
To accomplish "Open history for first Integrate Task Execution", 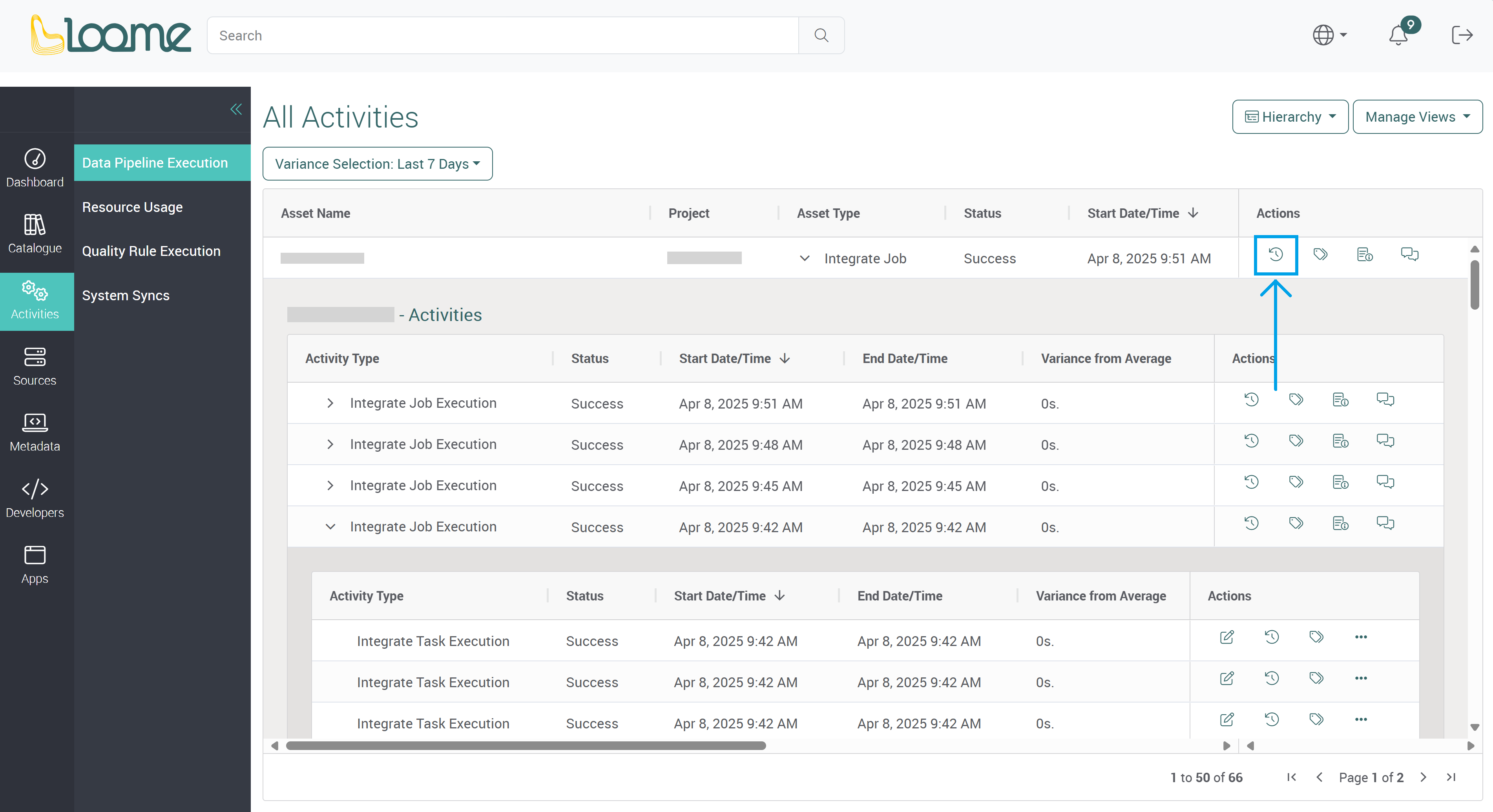I will 1272,637.
